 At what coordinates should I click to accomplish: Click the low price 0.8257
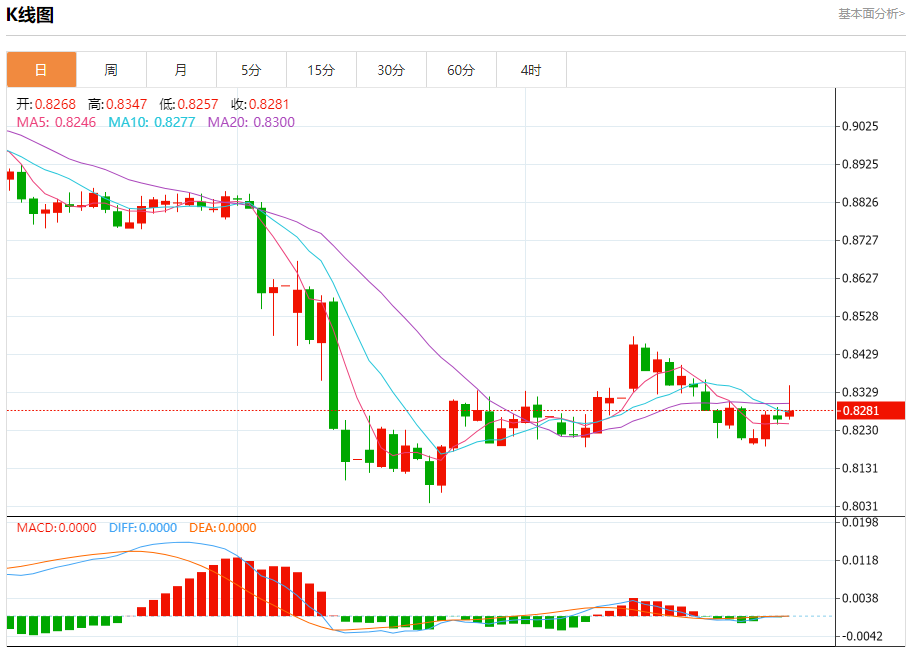198,104
